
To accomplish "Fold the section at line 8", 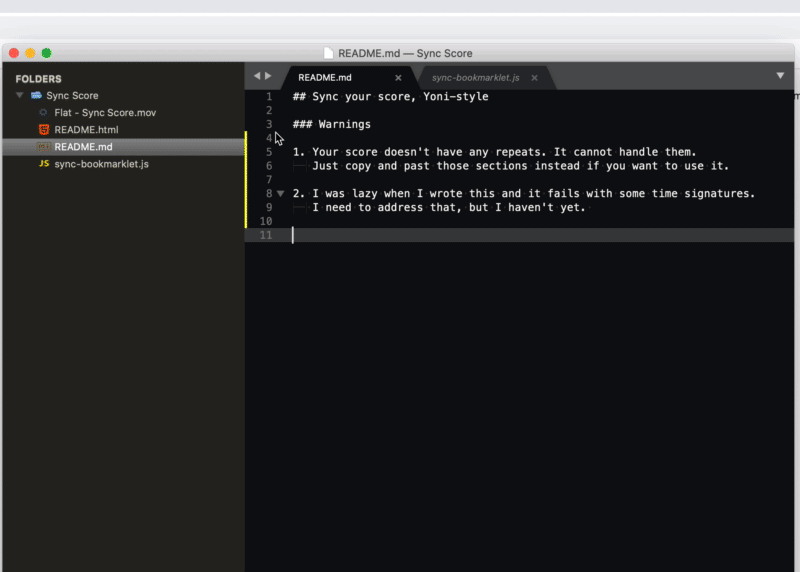I will (281, 193).
